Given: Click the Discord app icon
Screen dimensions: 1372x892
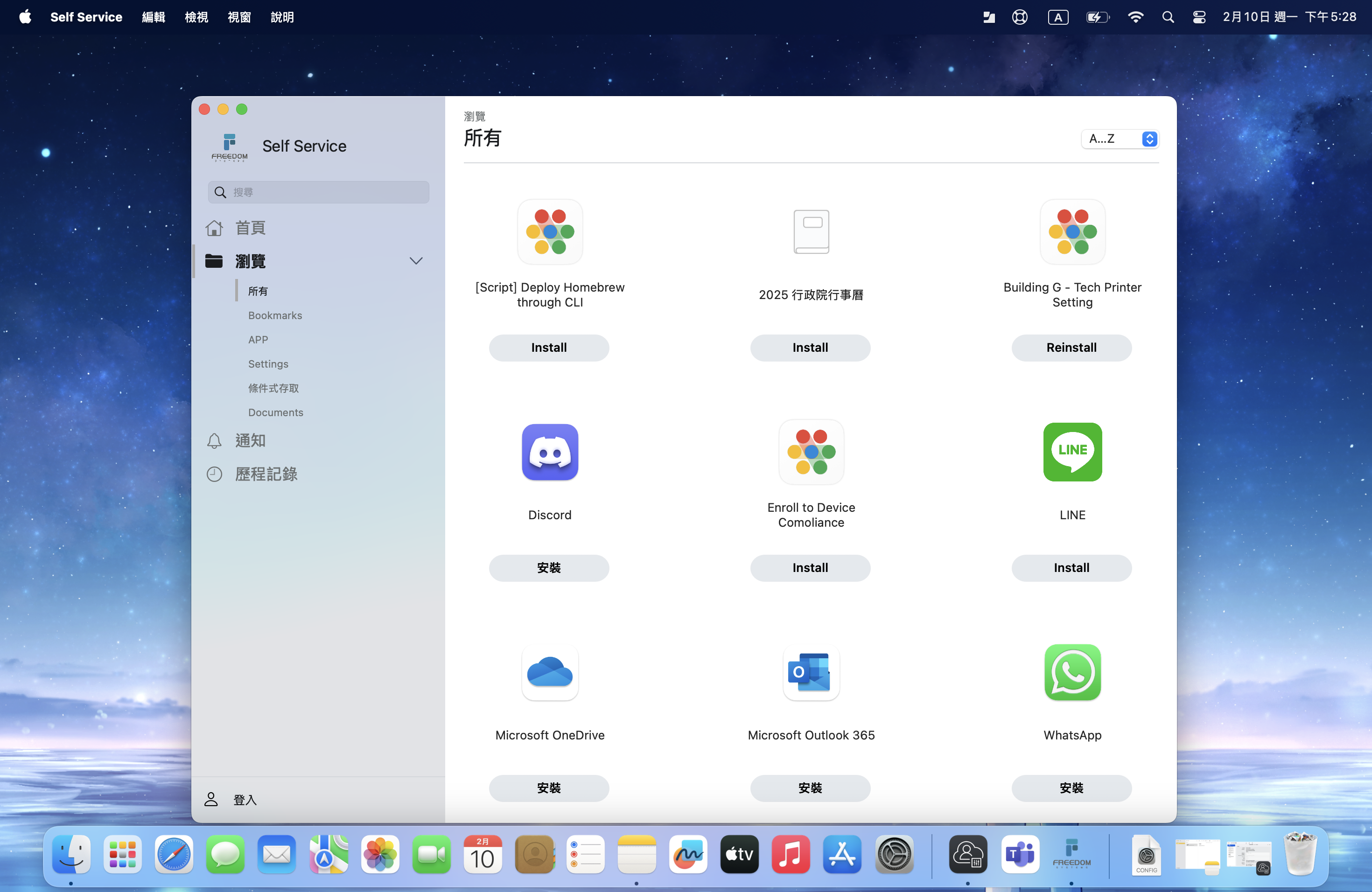Looking at the screenshot, I should pos(549,452).
